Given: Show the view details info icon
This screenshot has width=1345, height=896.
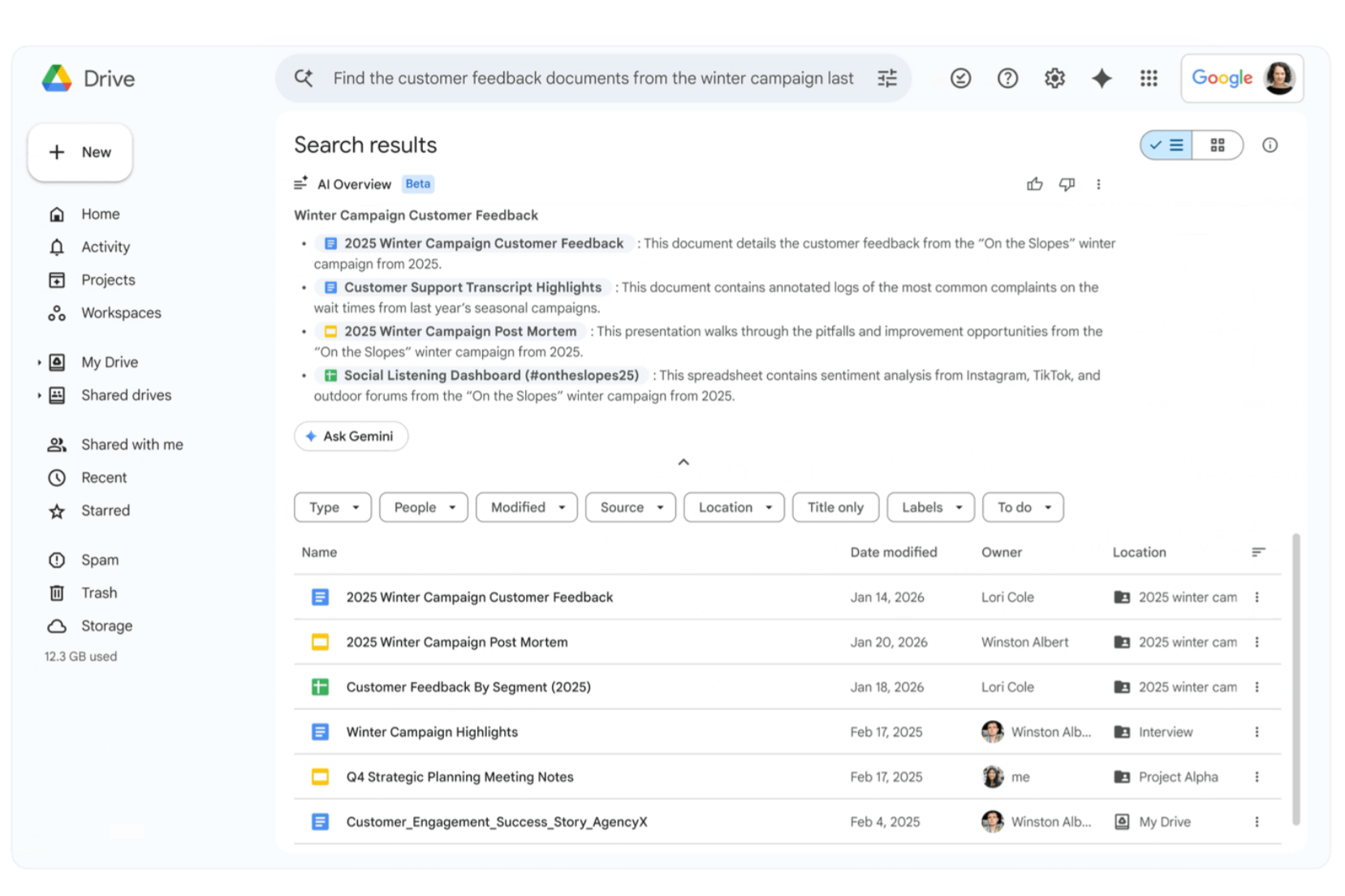Looking at the screenshot, I should pyautogui.click(x=1270, y=145).
